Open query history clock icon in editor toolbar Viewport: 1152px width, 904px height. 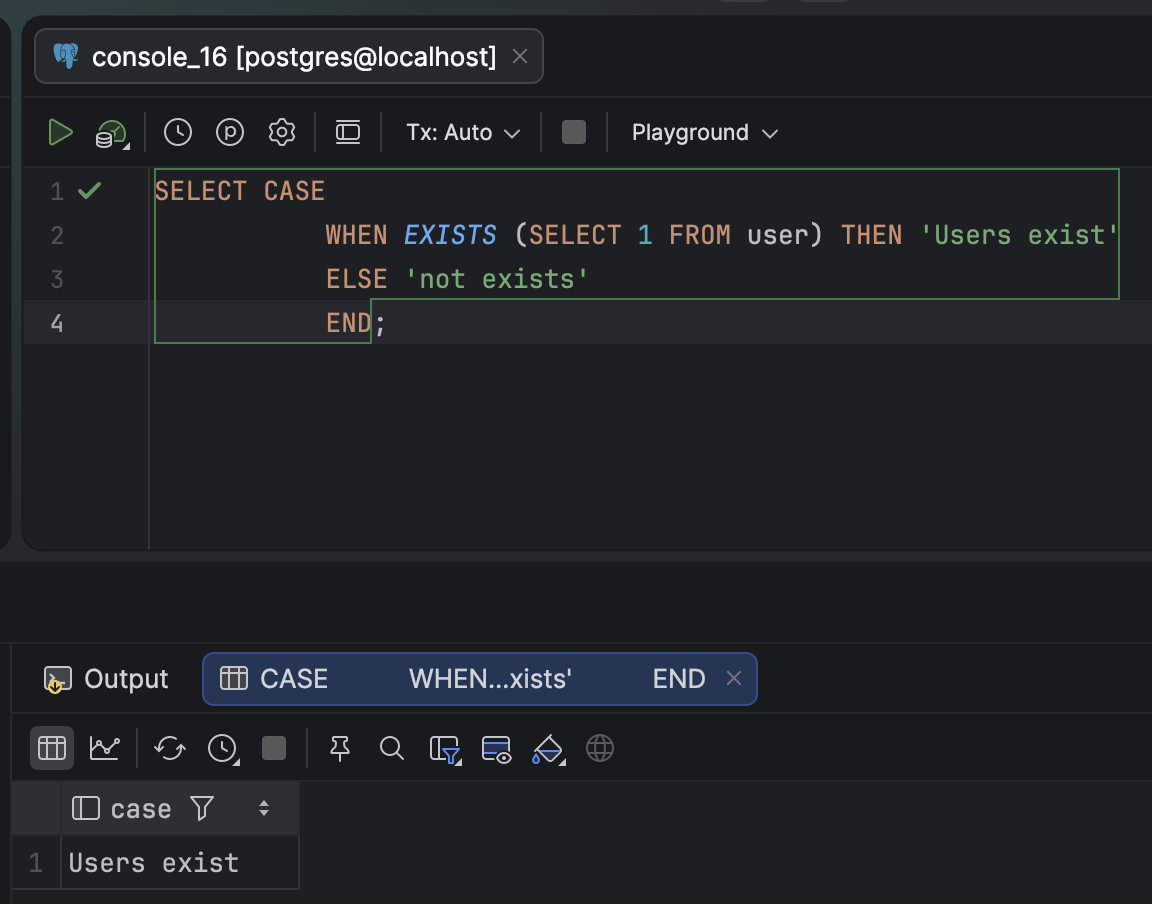point(178,132)
